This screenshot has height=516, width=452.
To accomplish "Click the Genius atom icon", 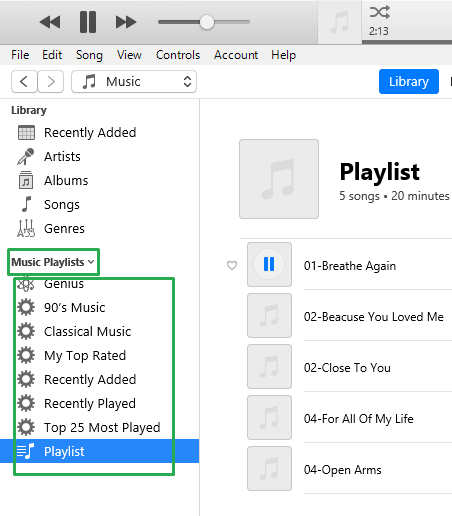I will click(x=26, y=284).
